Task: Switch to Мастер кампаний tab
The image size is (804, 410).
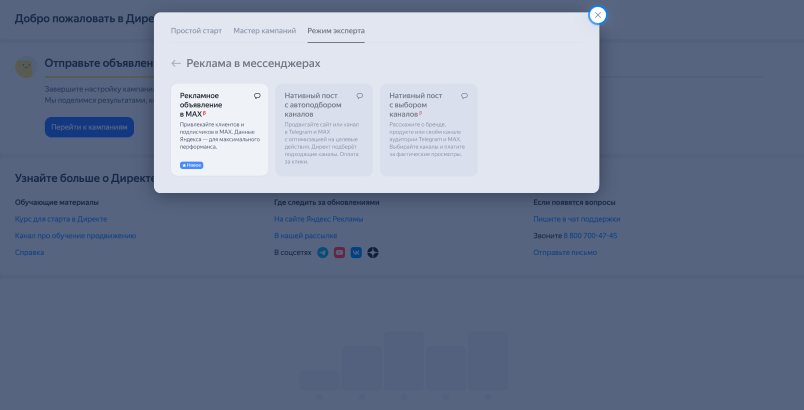Action: coord(265,31)
